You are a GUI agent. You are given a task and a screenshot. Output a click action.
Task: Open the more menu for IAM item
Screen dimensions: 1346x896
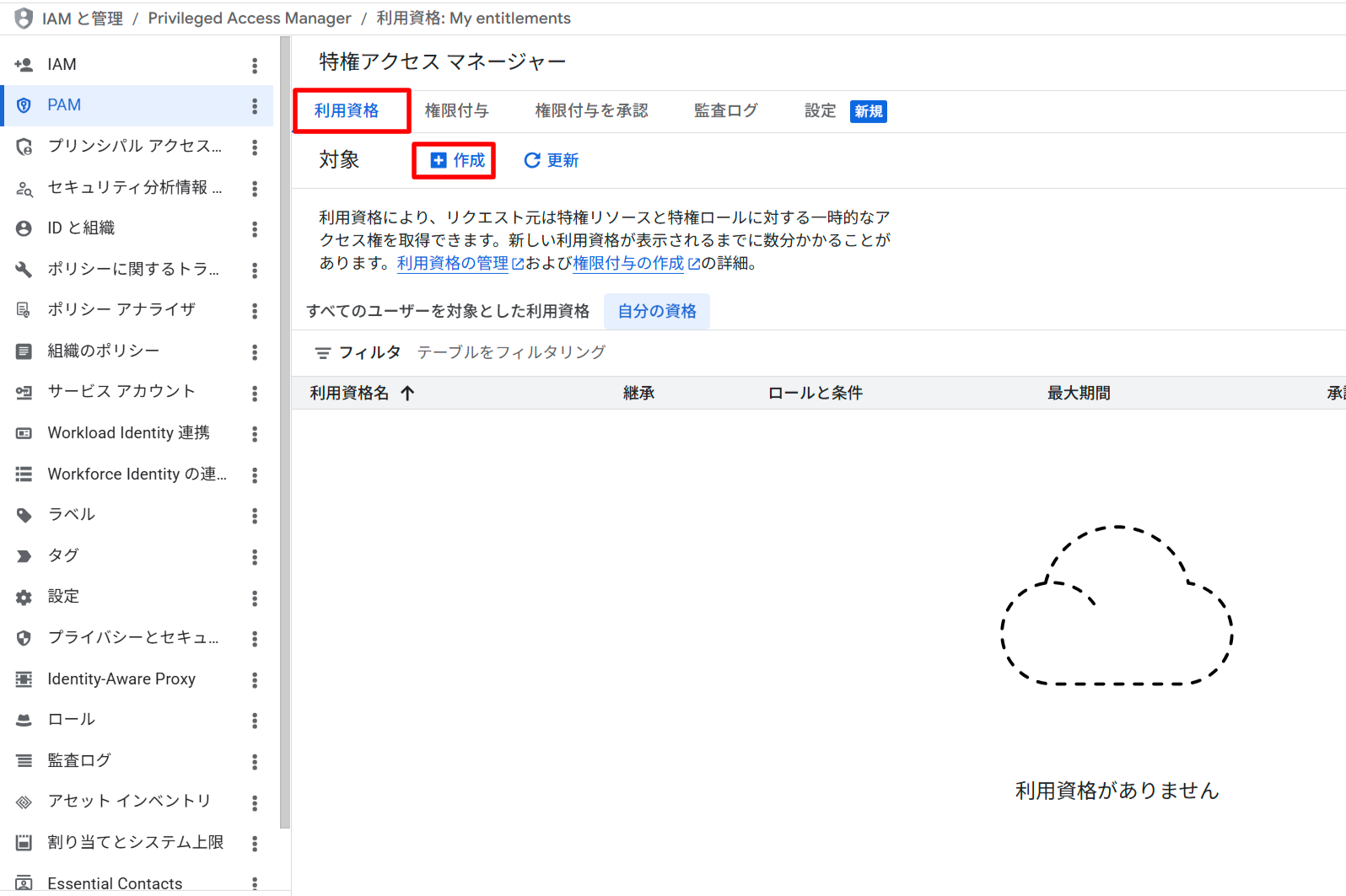tap(255, 65)
